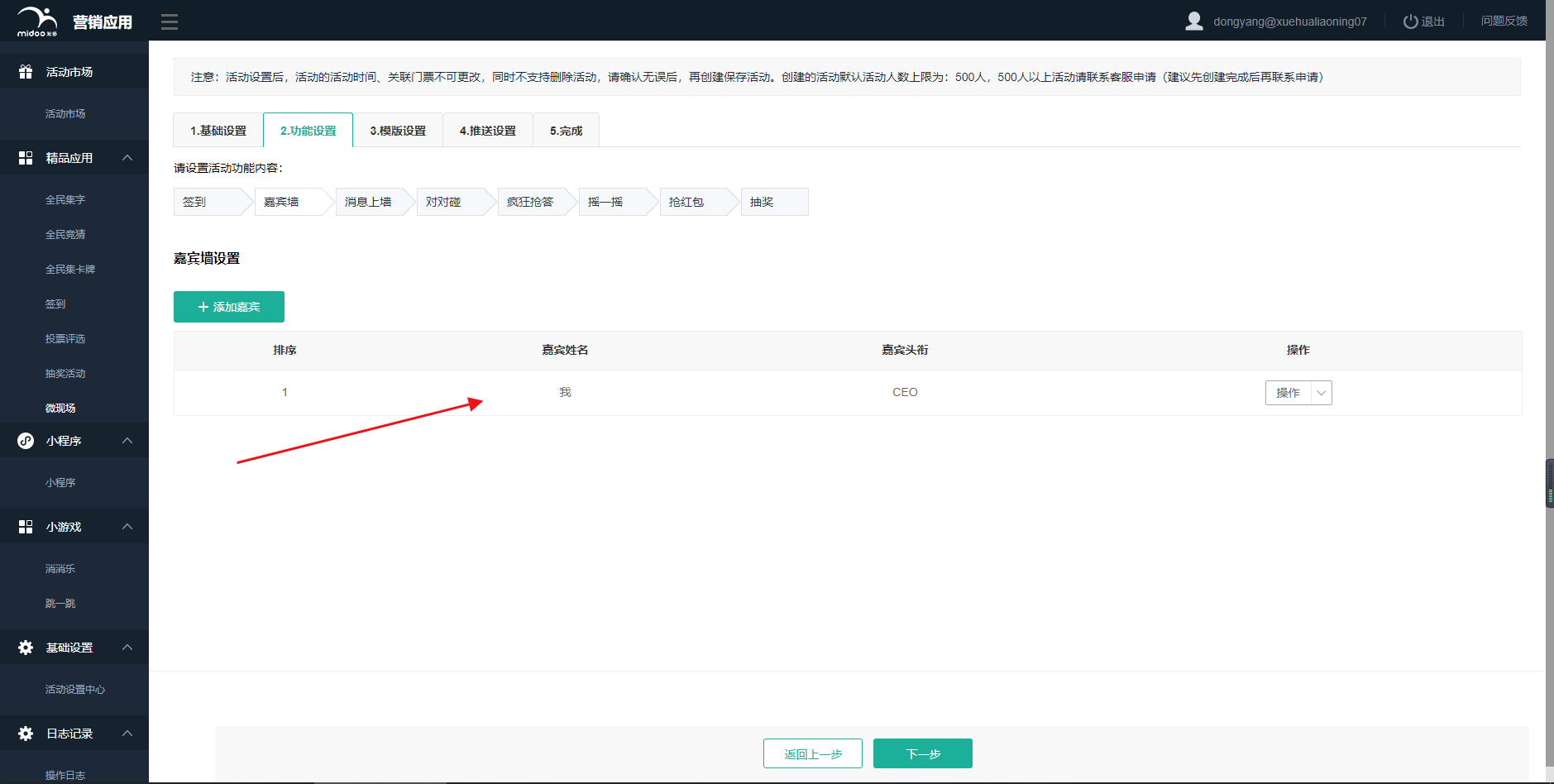Click the CEO title cell
The image size is (1554, 784).
tap(905, 392)
